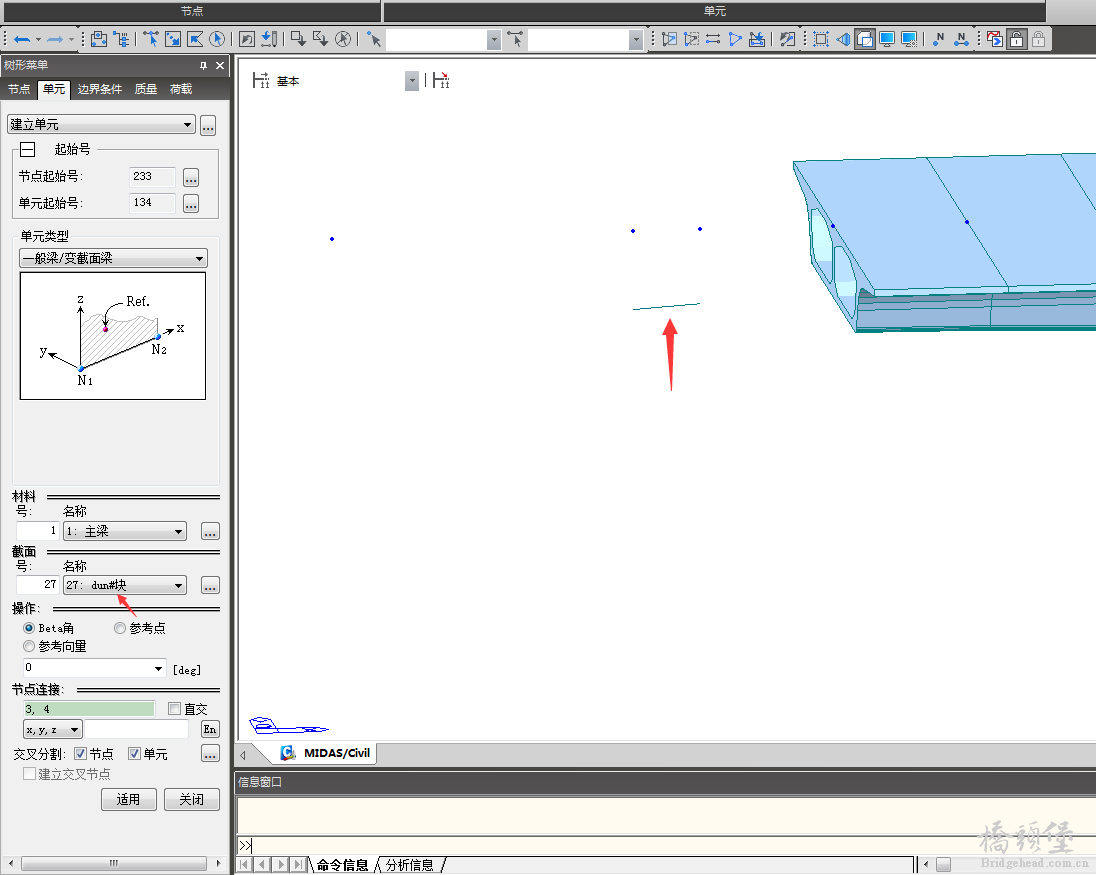Image resolution: width=1096 pixels, height=875 pixels.
Task: Click the select by identifying icon with nodes
Action: point(99,39)
